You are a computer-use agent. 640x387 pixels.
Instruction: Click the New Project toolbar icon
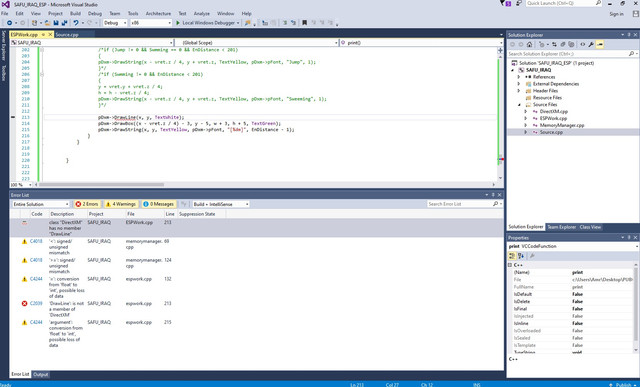point(34,23)
